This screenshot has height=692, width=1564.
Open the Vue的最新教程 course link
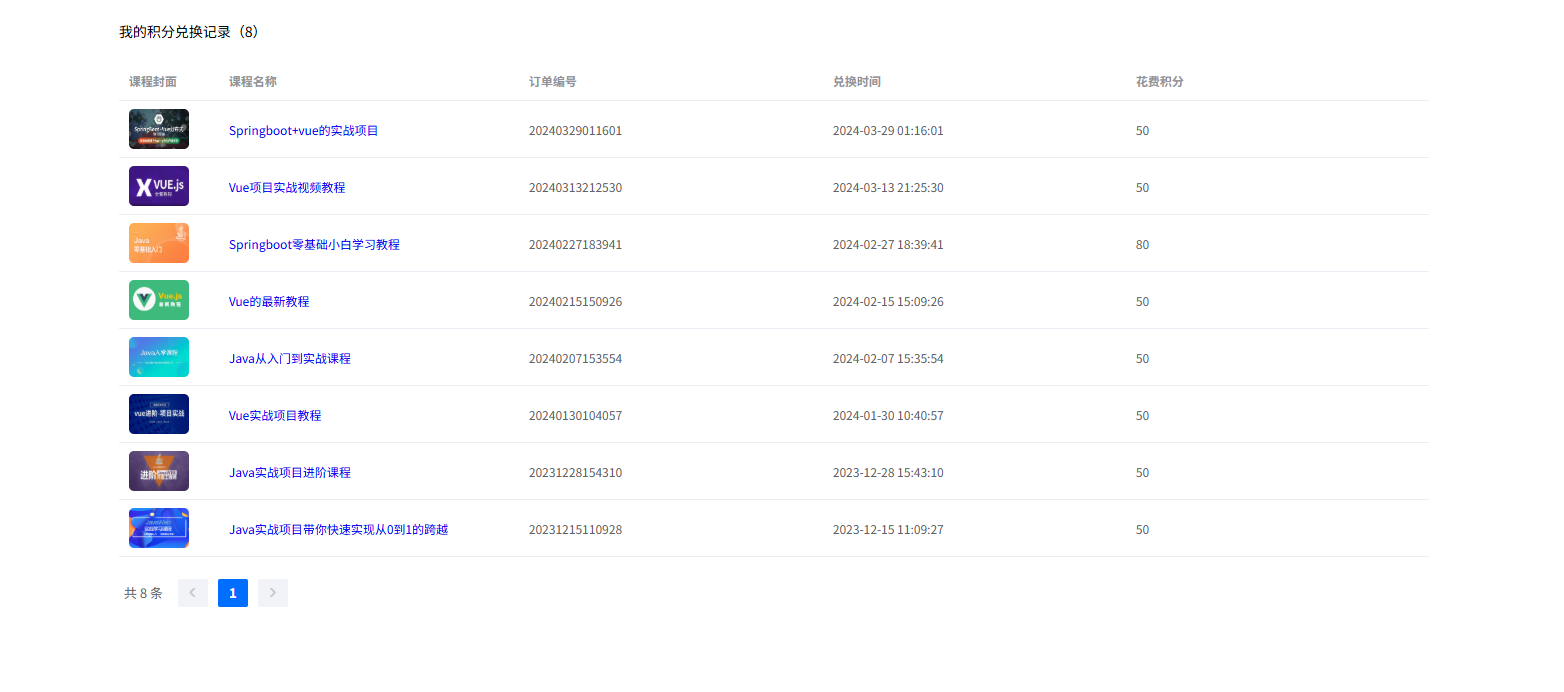(269, 302)
